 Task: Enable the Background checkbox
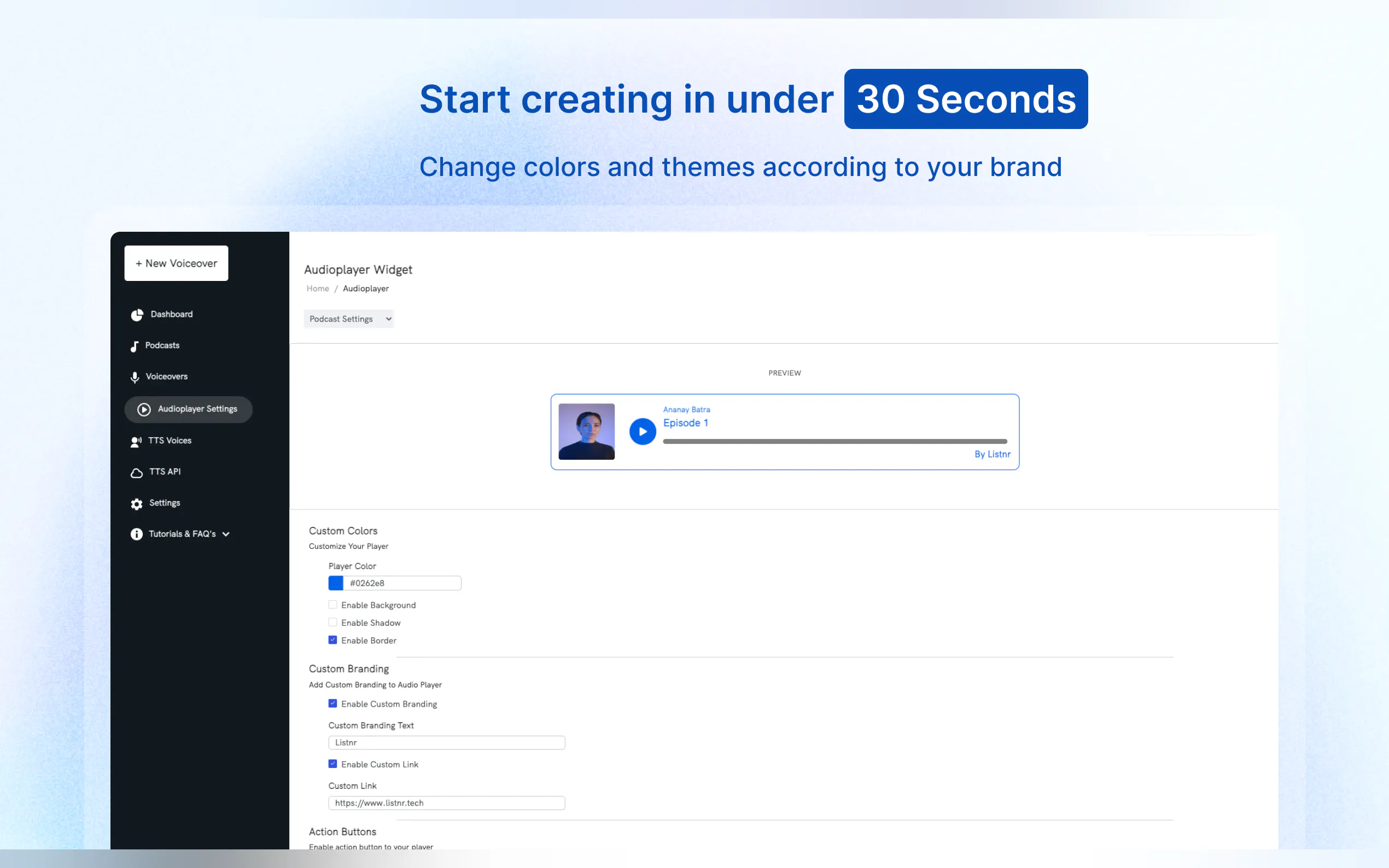(x=332, y=605)
